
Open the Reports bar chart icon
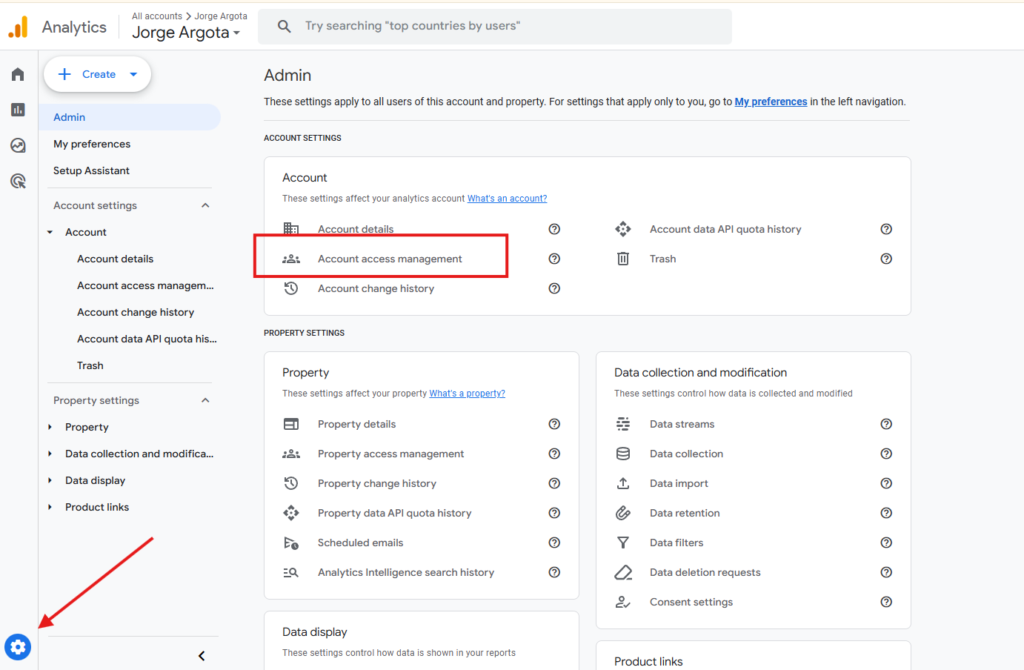tap(18, 110)
